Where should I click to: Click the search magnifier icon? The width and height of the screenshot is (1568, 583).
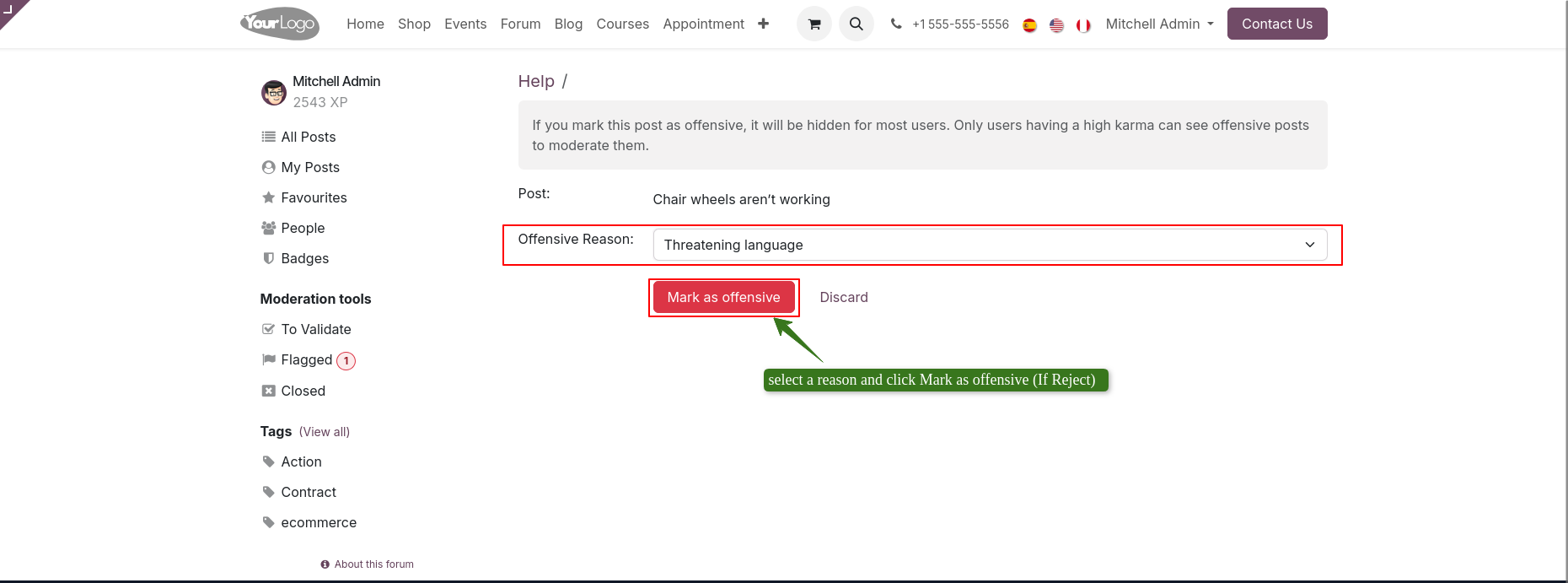tap(856, 24)
